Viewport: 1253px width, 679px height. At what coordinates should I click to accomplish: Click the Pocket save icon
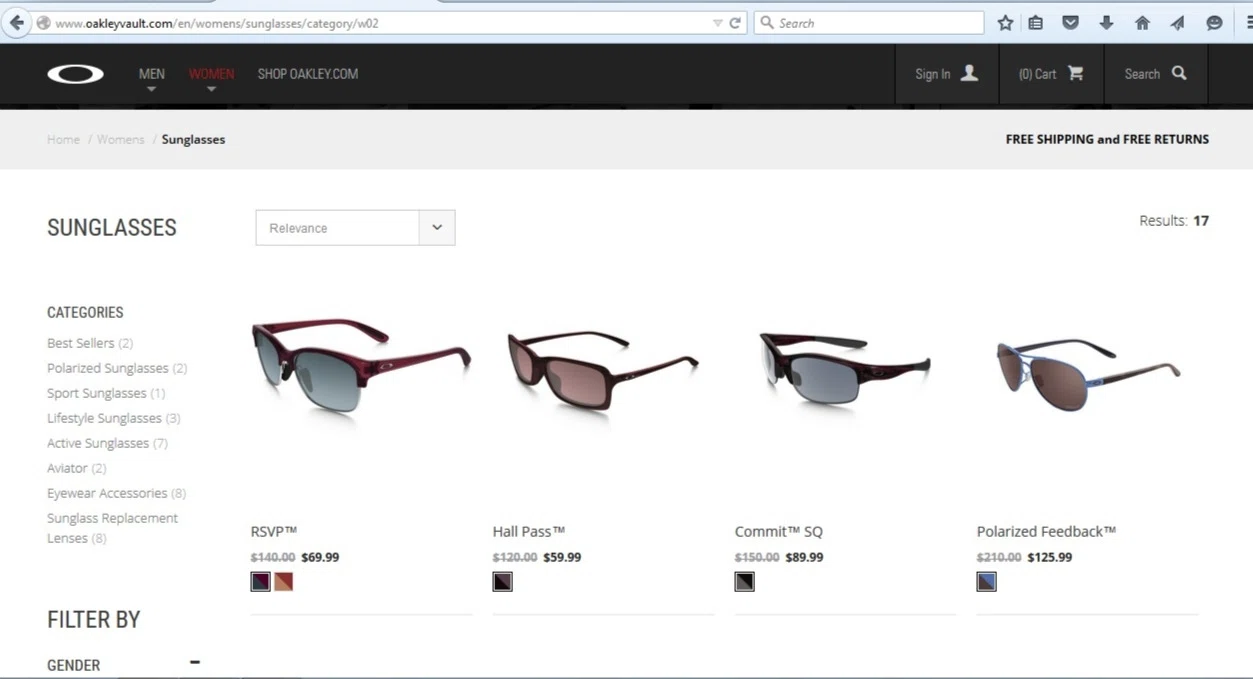click(x=1070, y=23)
